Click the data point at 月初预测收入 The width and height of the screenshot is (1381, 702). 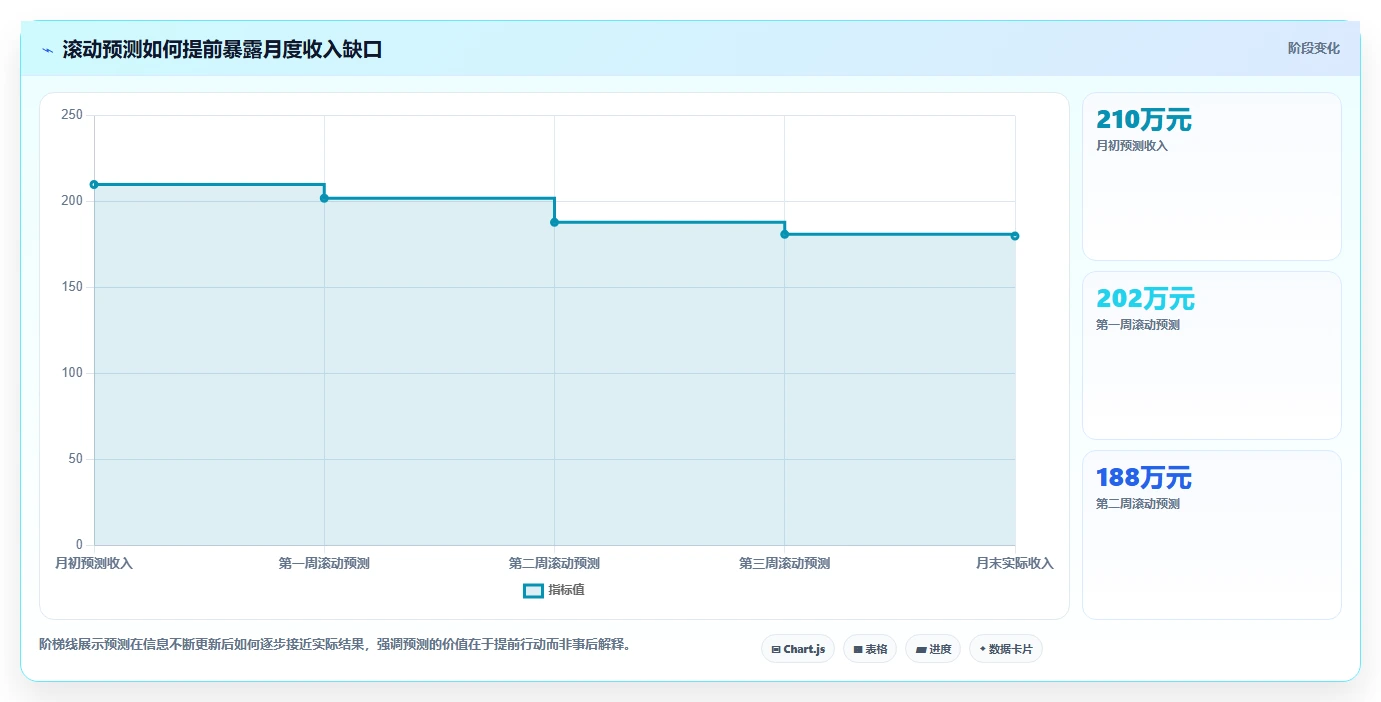tap(94, 184)
